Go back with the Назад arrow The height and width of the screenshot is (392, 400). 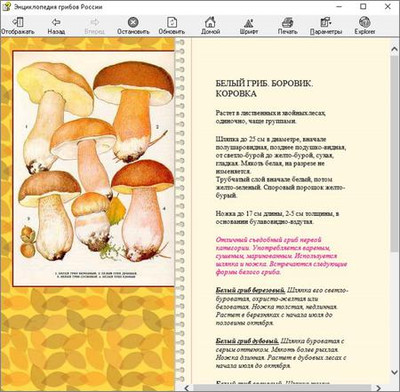point(56,22)
